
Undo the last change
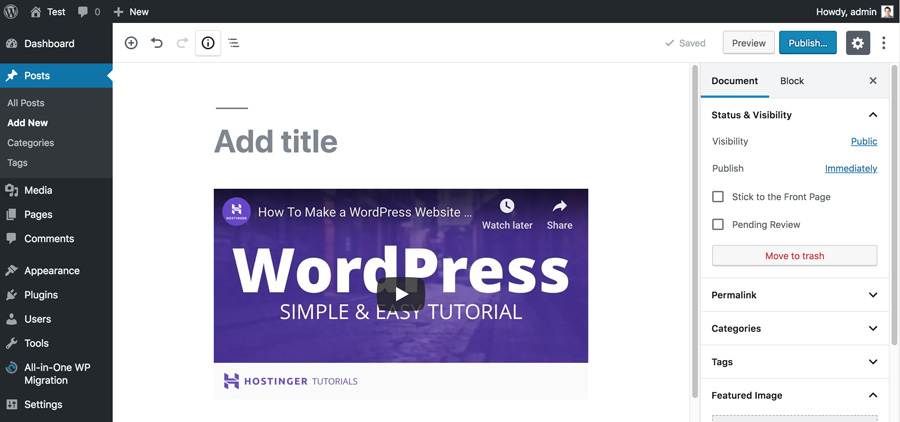pyautogui.click(x=157, y=42)
